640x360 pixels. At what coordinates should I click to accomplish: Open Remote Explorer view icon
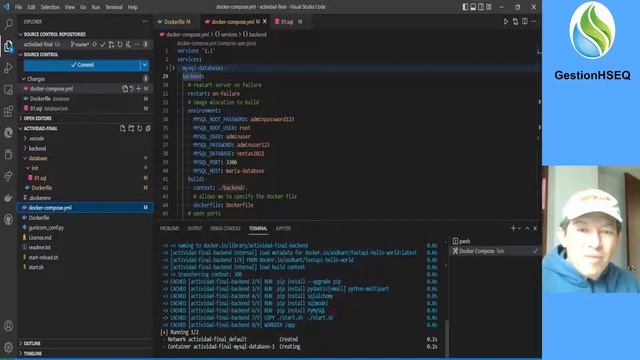9,89
